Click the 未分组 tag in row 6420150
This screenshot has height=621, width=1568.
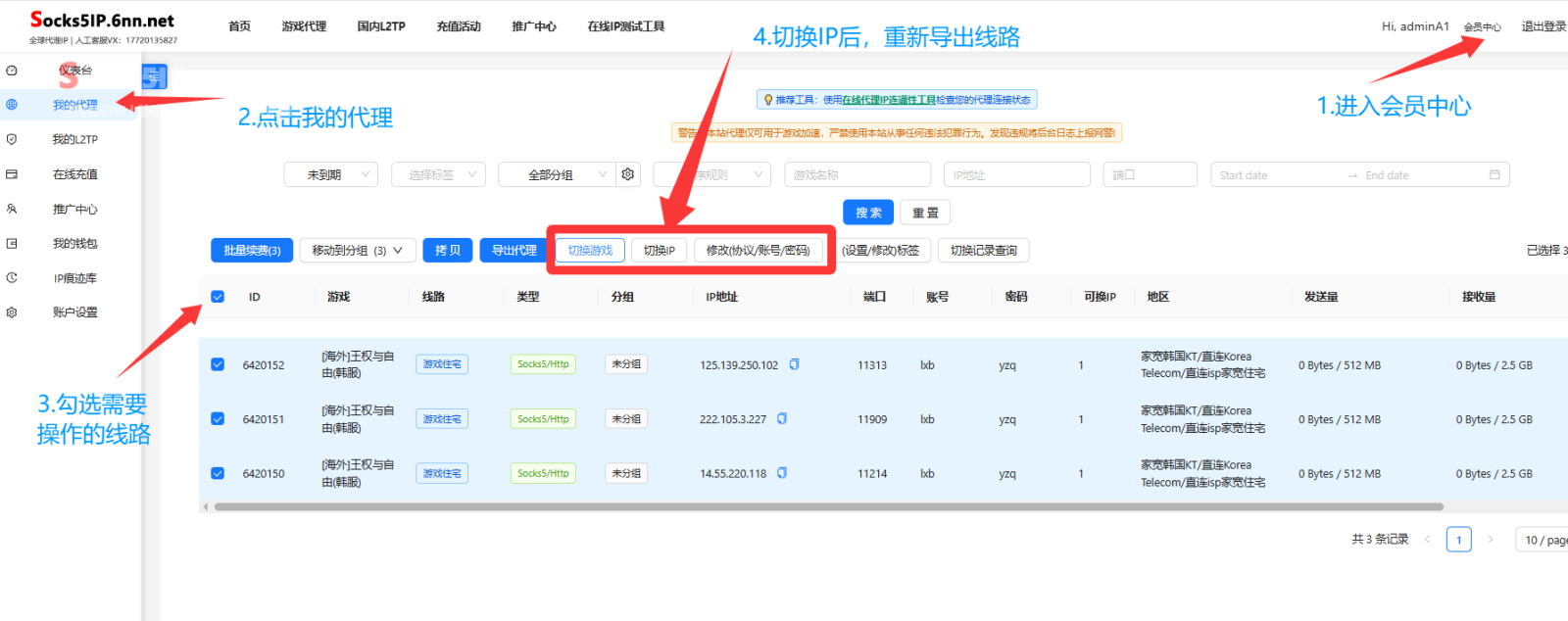click(x=626, y=473)
